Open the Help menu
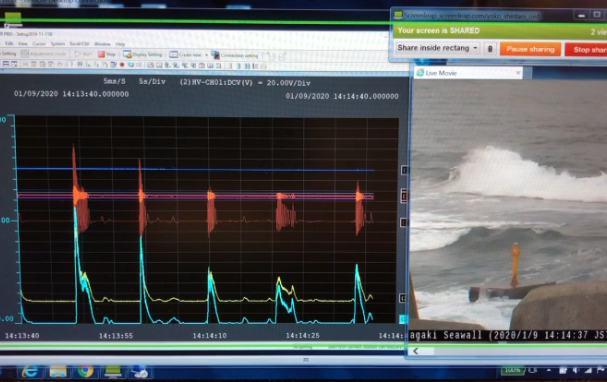This screenshot has height=382, width=607. (120, 44)
